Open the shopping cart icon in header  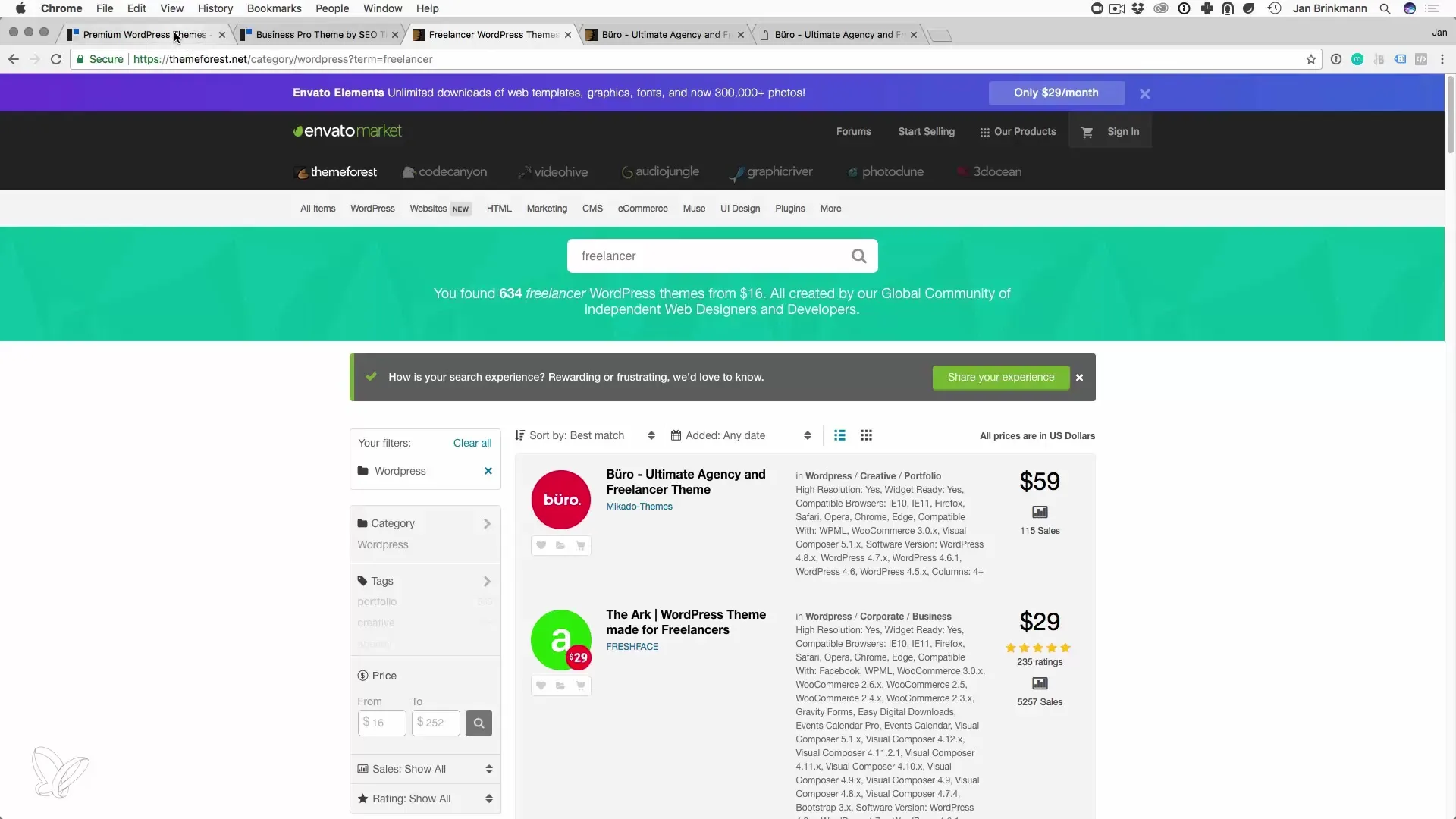(x=1087, y=132)
